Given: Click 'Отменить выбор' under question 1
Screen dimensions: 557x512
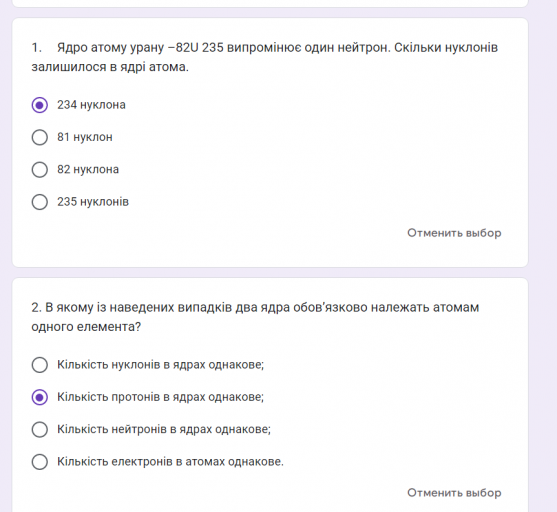Looking at the screenshot, I should (x=454, y=233).
